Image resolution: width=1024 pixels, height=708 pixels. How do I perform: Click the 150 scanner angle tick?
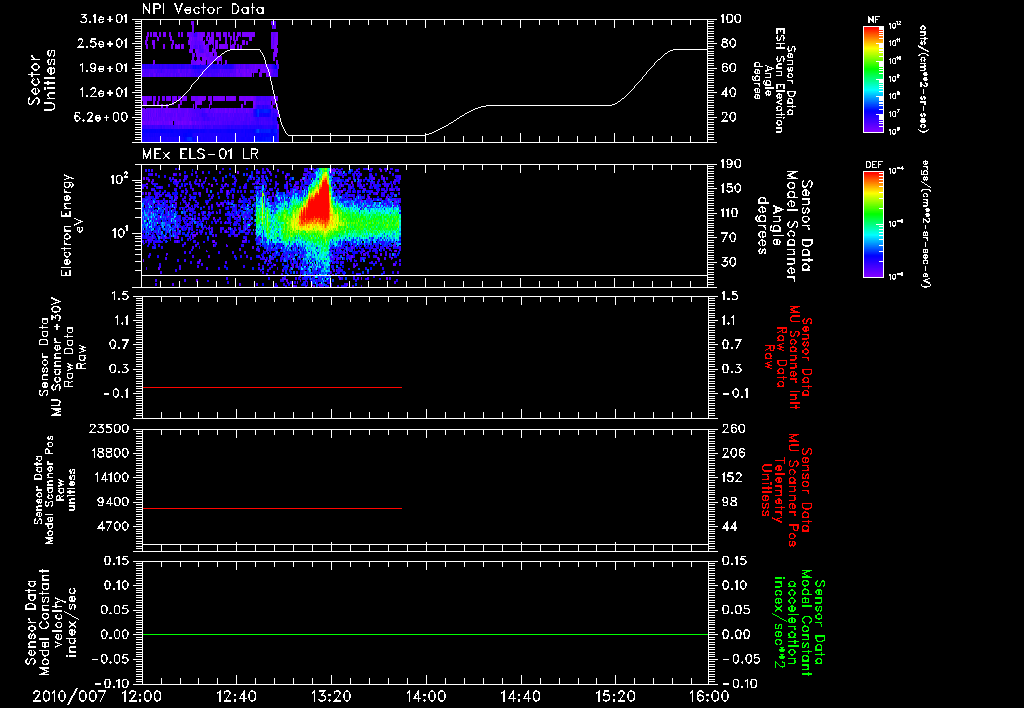click(731, 188)
